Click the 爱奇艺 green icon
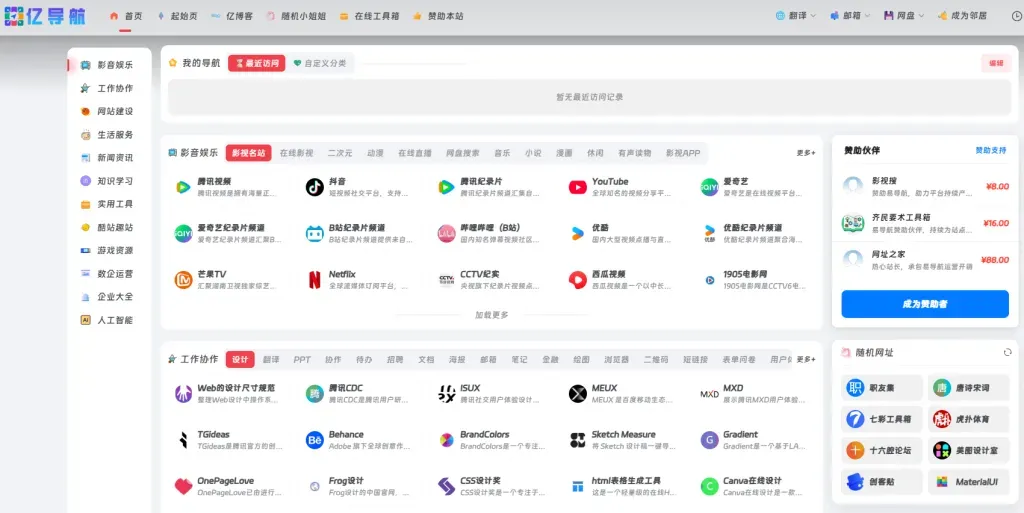 tap(709, 187)
